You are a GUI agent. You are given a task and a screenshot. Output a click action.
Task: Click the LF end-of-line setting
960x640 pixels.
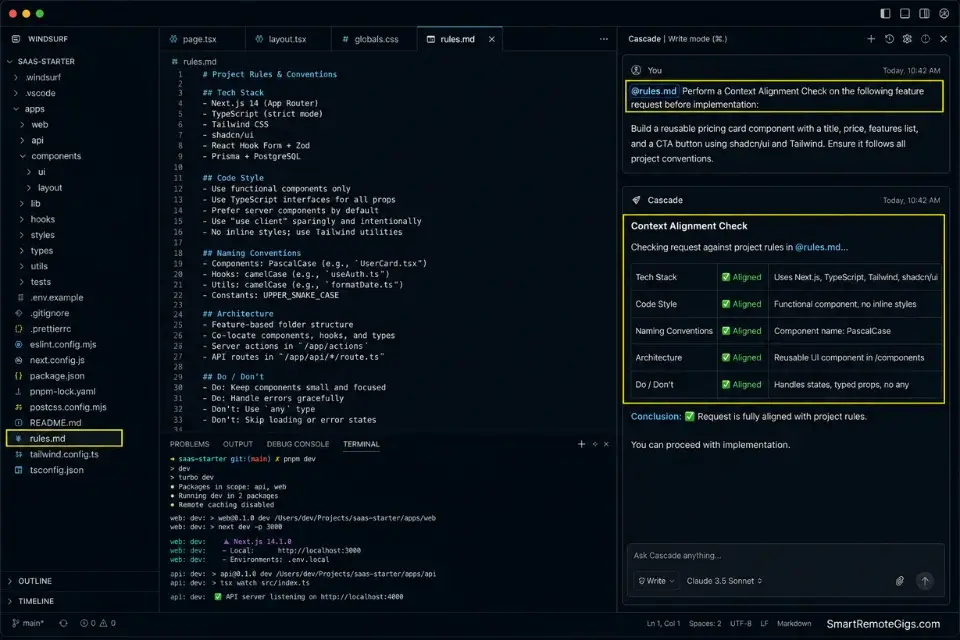tap(763, 623)
